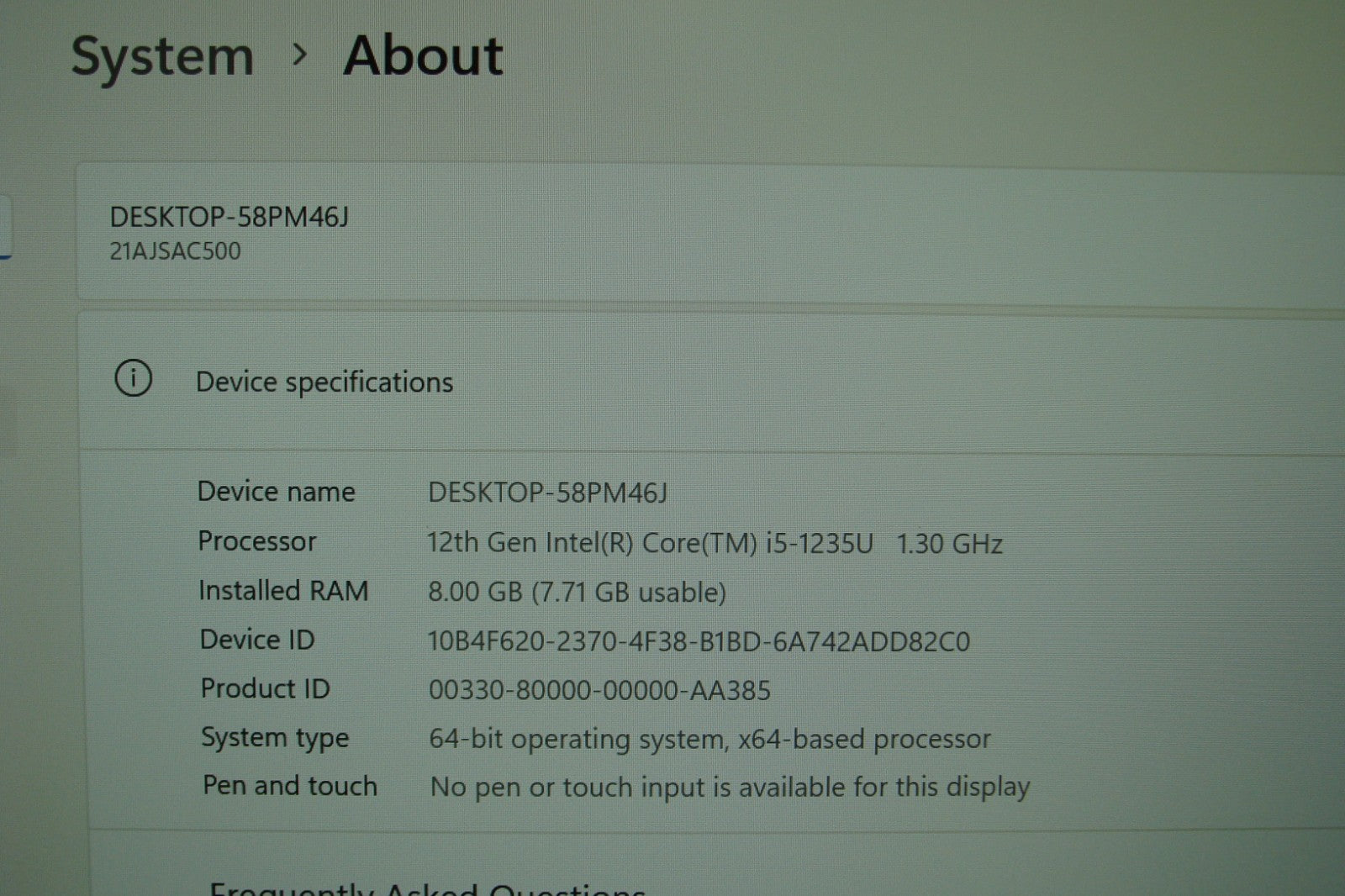1345x896 pixels.
Task: Click the model number 21AJSAC500
Action: click(175, 251)
